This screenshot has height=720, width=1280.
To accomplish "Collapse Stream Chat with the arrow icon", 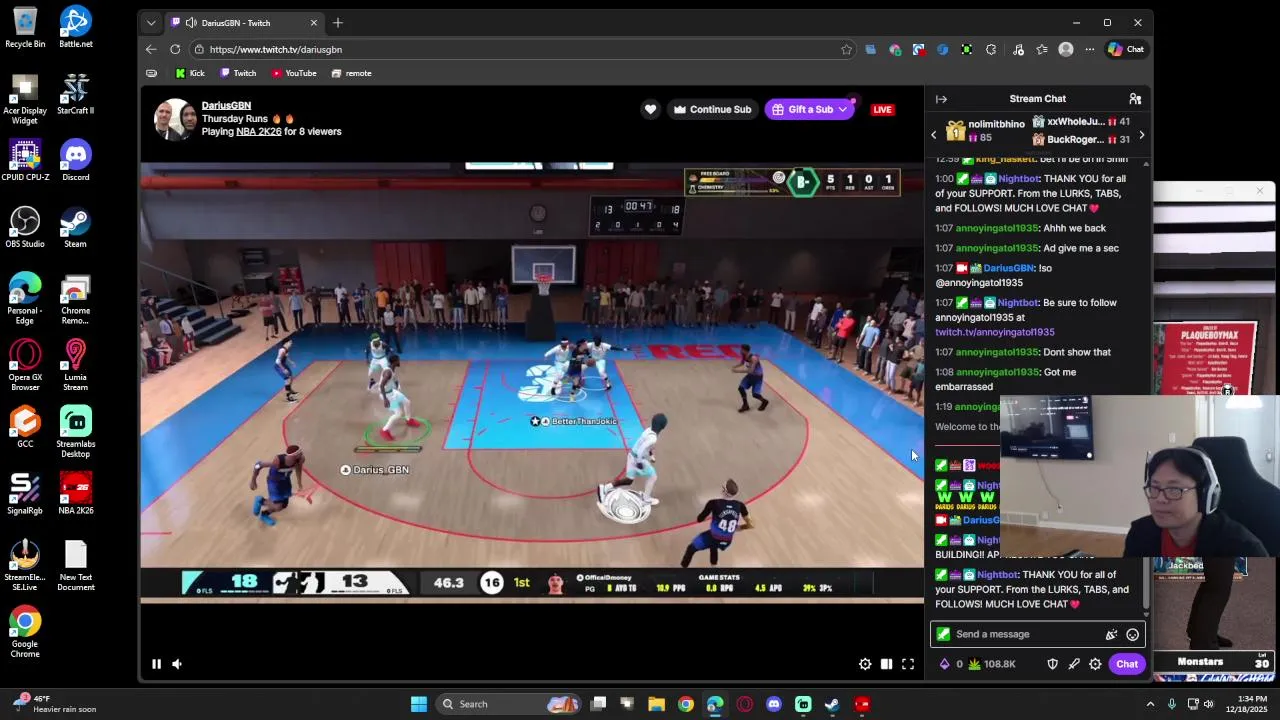I will point(941,99).
